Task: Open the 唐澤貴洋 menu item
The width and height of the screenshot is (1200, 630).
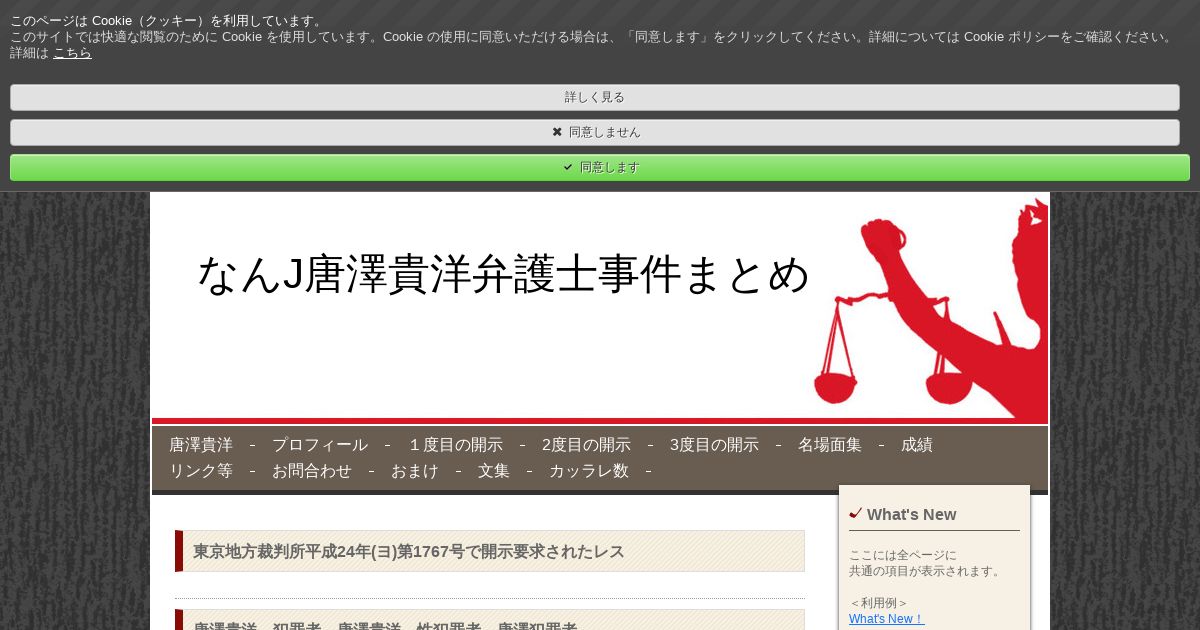Action: coord(201,445)
